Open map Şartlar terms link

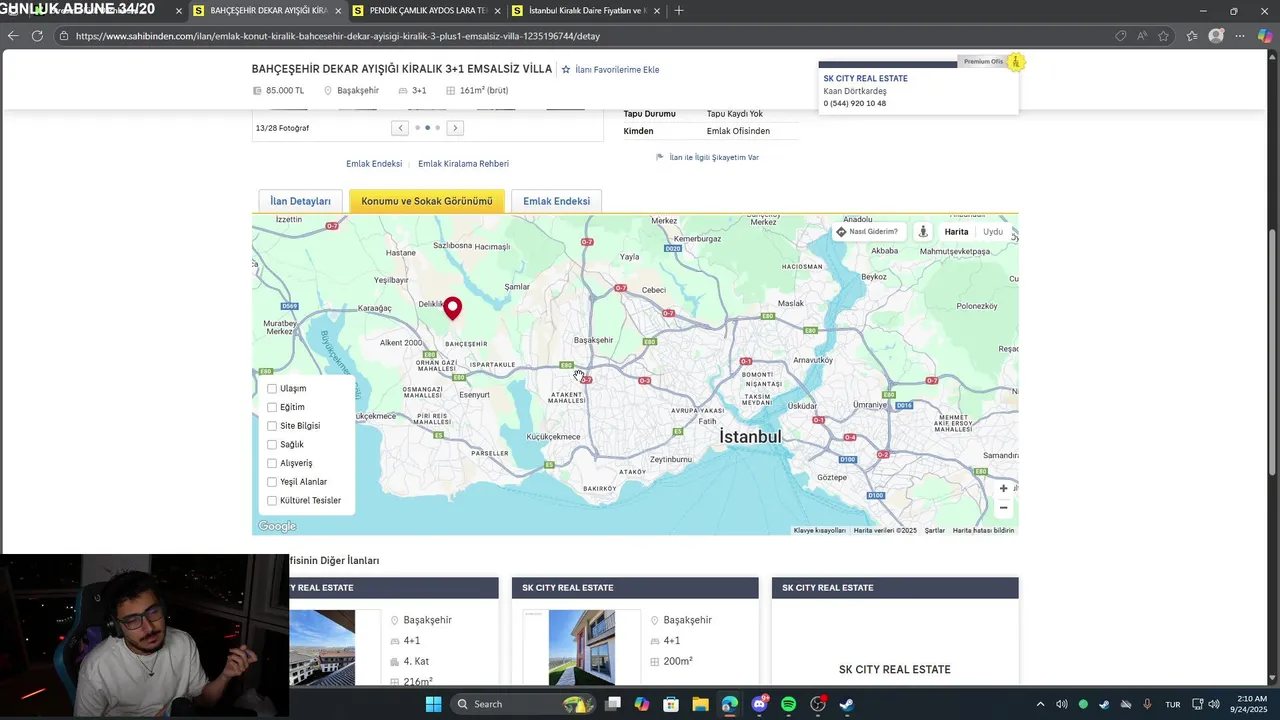click(x=935, y=531)
